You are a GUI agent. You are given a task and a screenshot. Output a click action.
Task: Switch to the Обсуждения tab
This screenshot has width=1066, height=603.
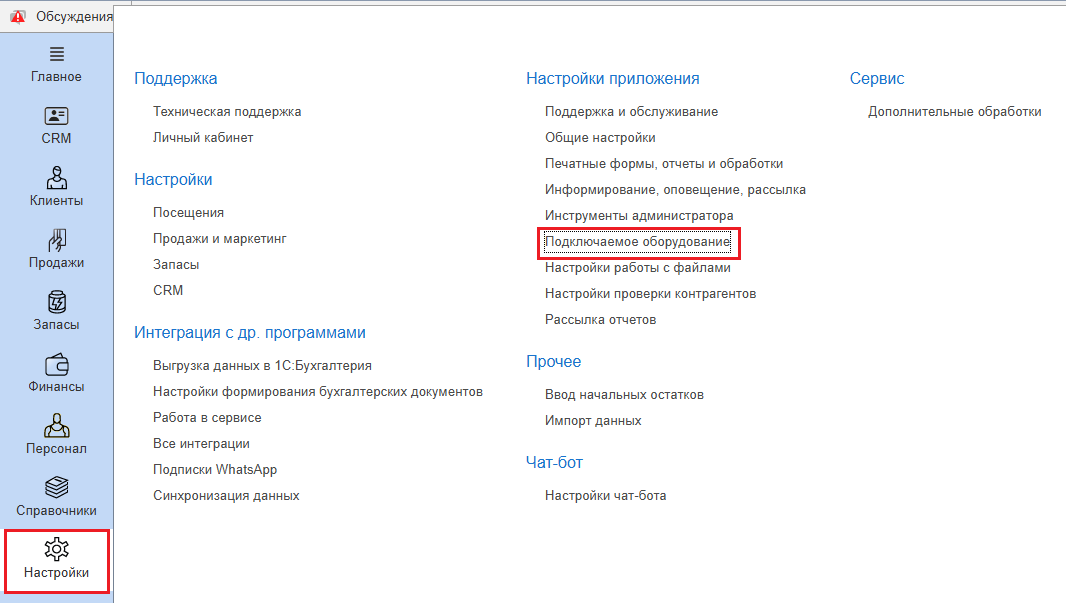tap(73, 16)
